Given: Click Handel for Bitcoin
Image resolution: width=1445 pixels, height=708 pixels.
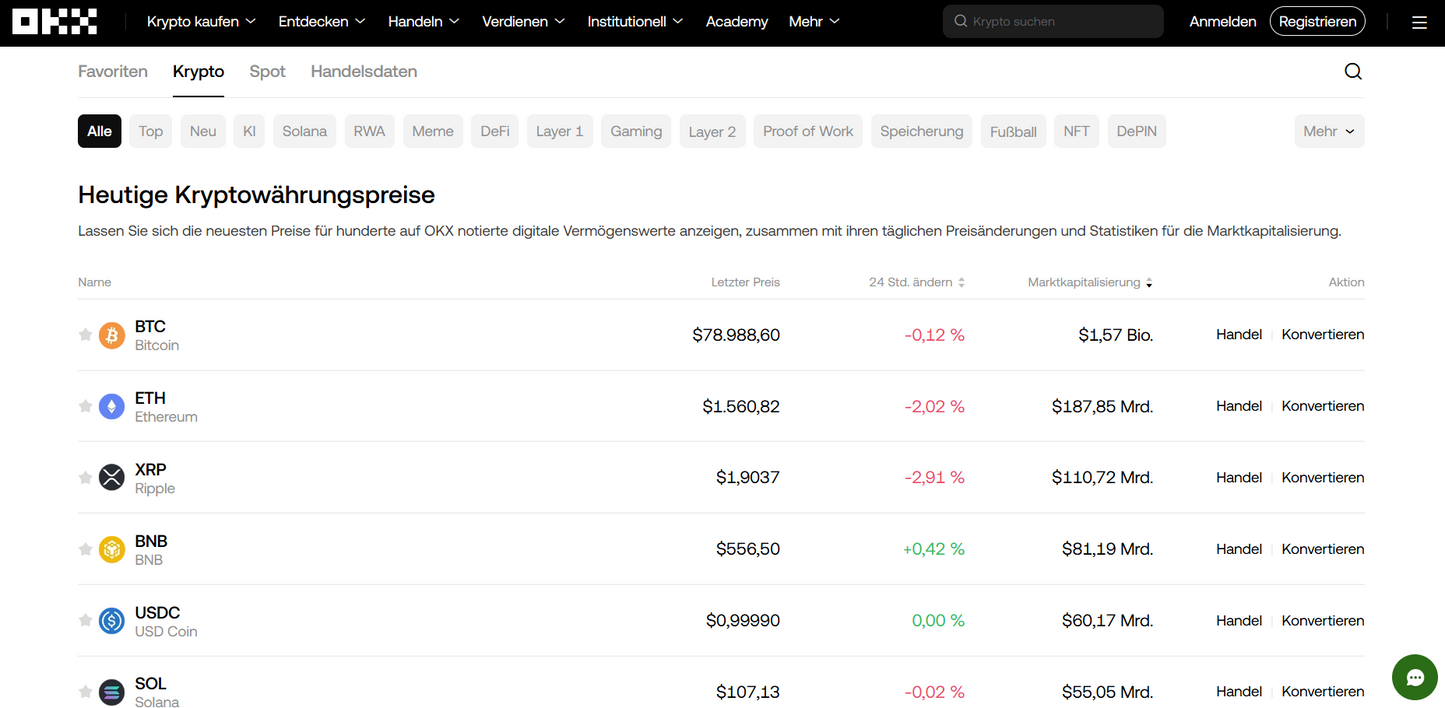Looking at the screenshot, I should [x=1239, y=334].
